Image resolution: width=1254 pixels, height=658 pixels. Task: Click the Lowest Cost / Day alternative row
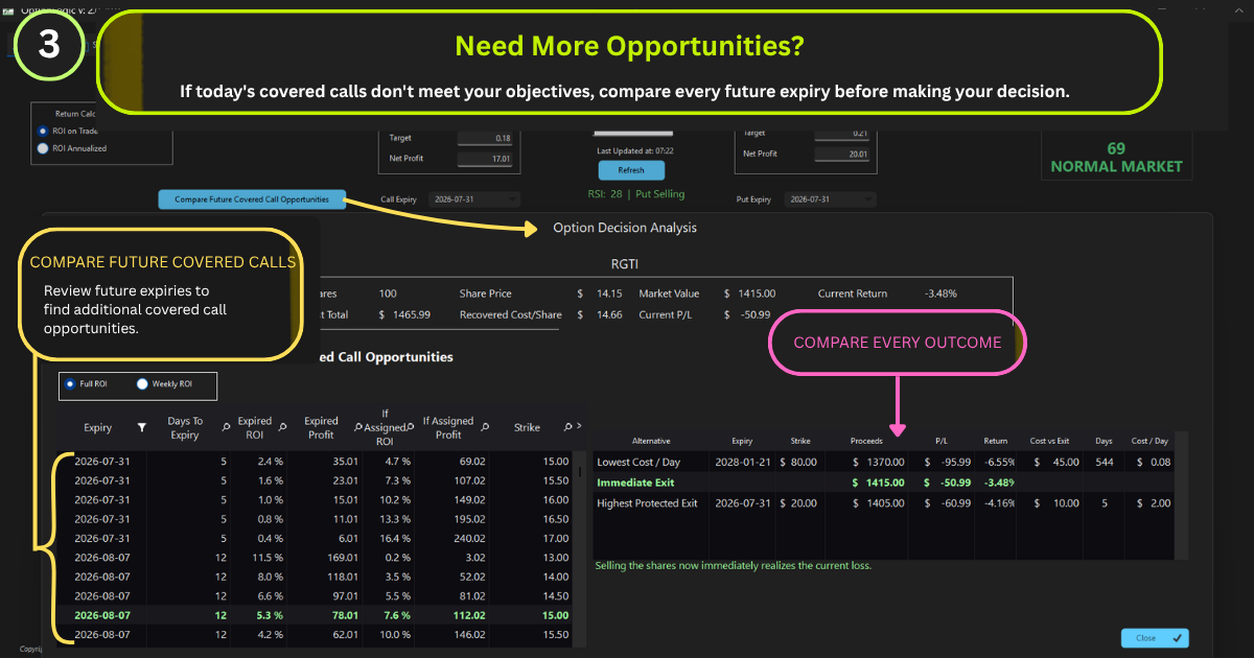click(883, 462)
